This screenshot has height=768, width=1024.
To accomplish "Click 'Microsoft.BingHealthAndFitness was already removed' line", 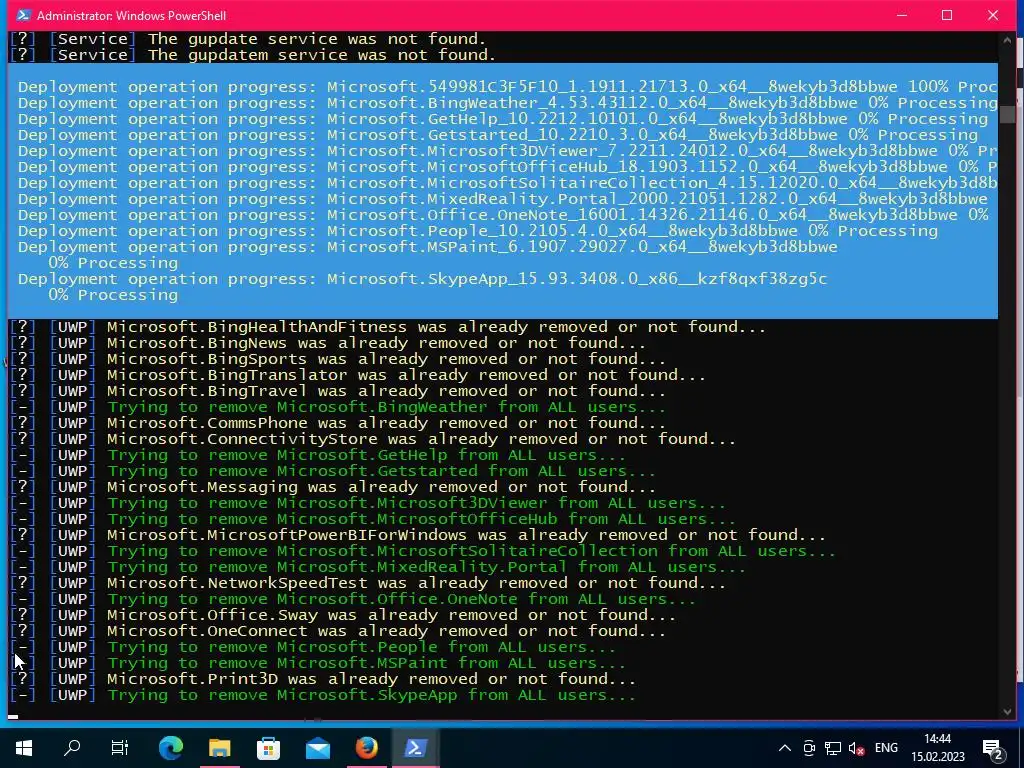I will click(x=388, y=327).
